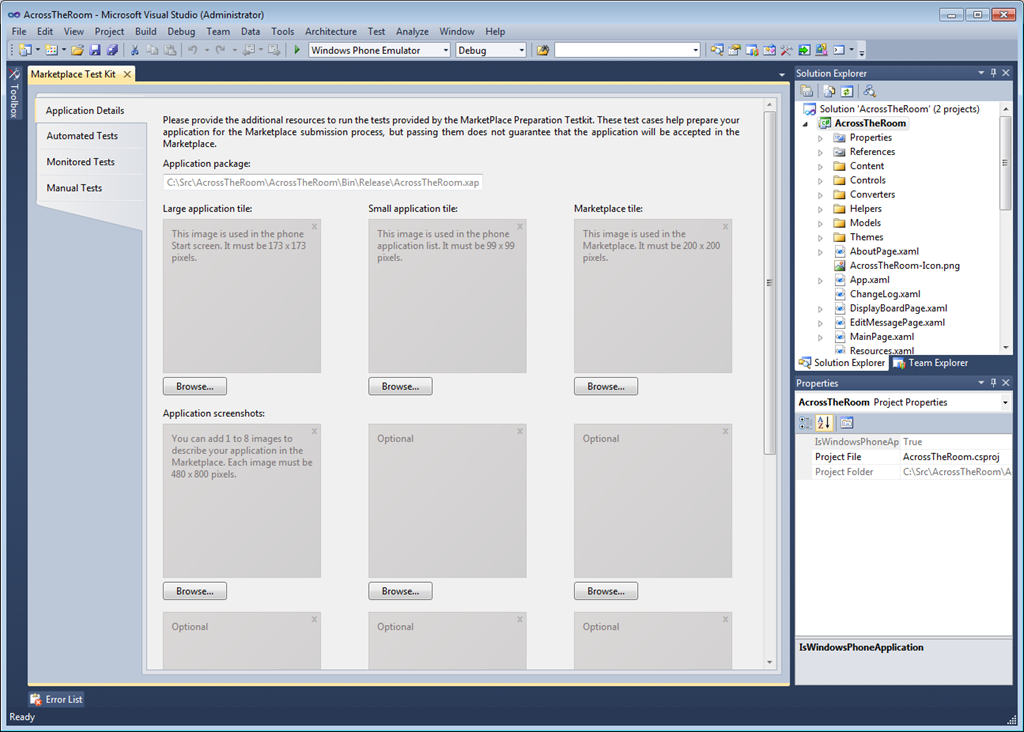
Task: Click the Property Pages icon in Properties panel
Action: (847, 423)
